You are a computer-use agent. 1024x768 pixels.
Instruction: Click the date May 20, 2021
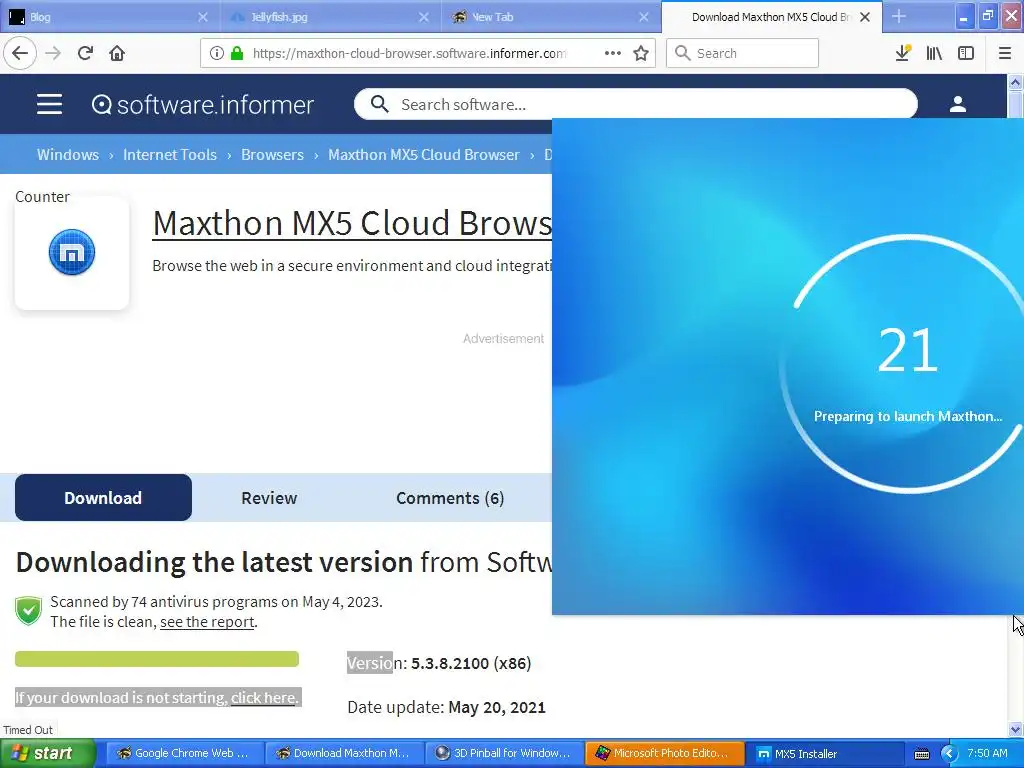(x=496, y=707)
